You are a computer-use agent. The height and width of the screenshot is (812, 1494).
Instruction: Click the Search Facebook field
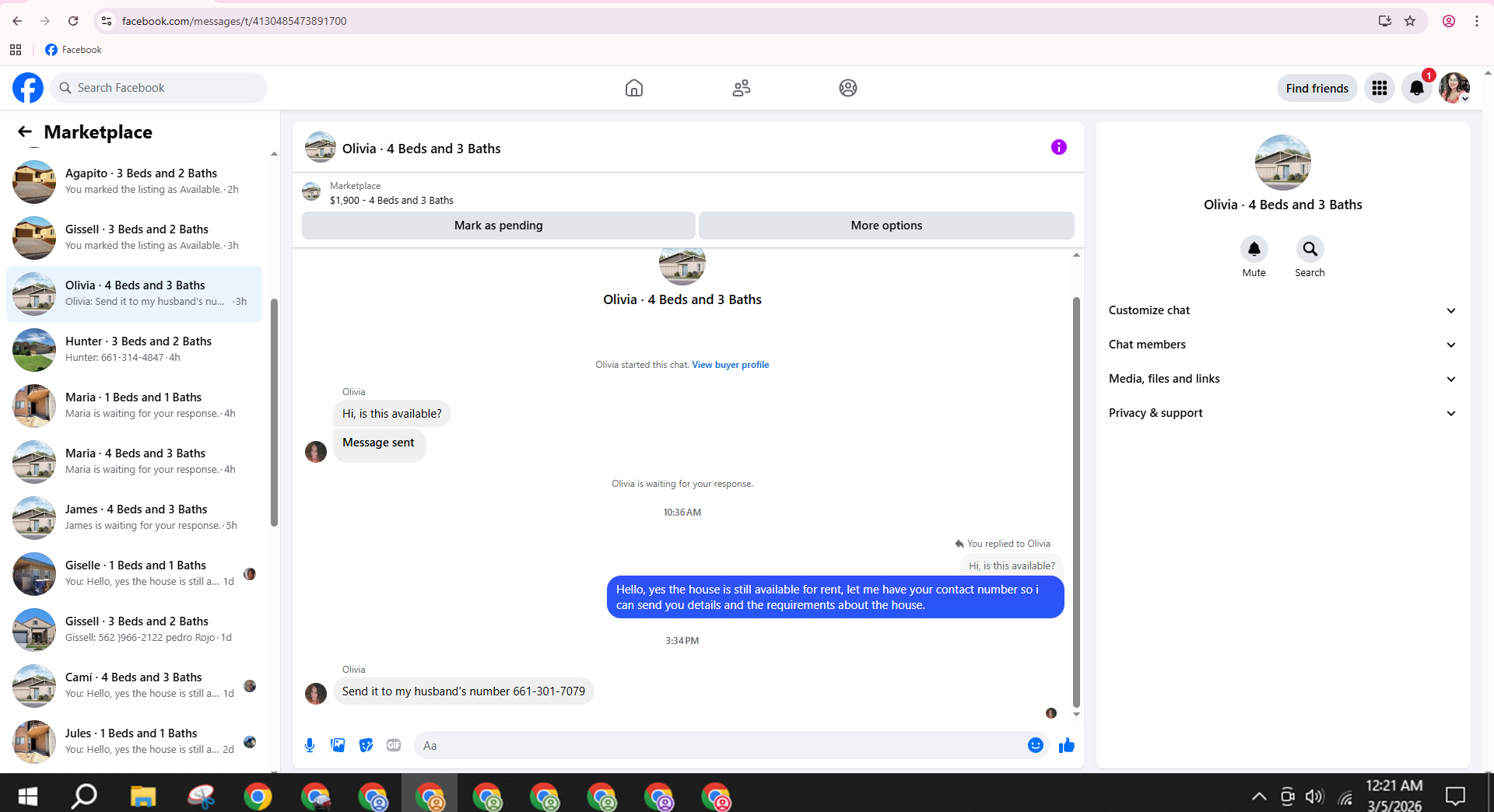click(x=159, y=88)
